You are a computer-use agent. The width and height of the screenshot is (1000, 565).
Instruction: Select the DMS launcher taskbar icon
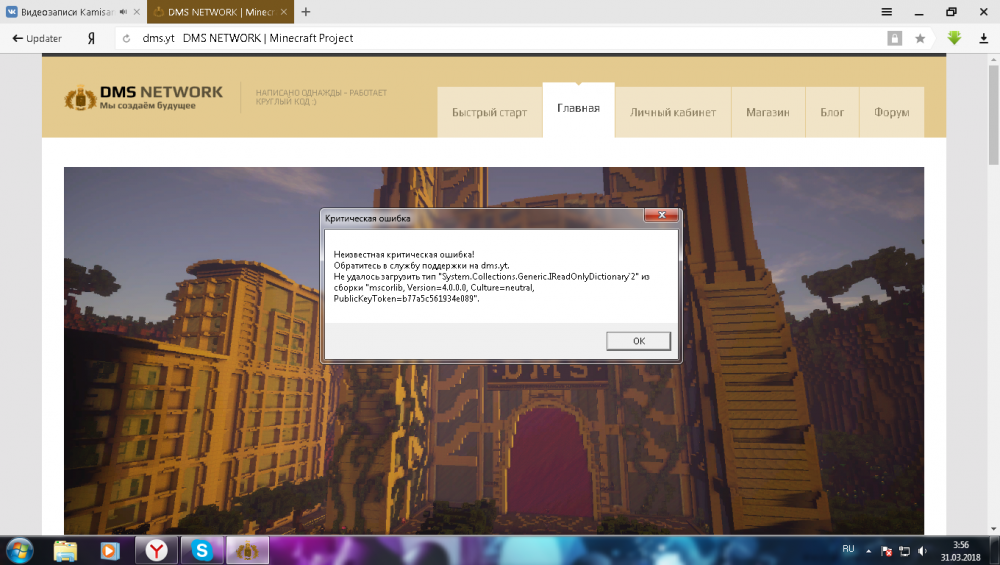pyautogui.click(x=247, y=550)
